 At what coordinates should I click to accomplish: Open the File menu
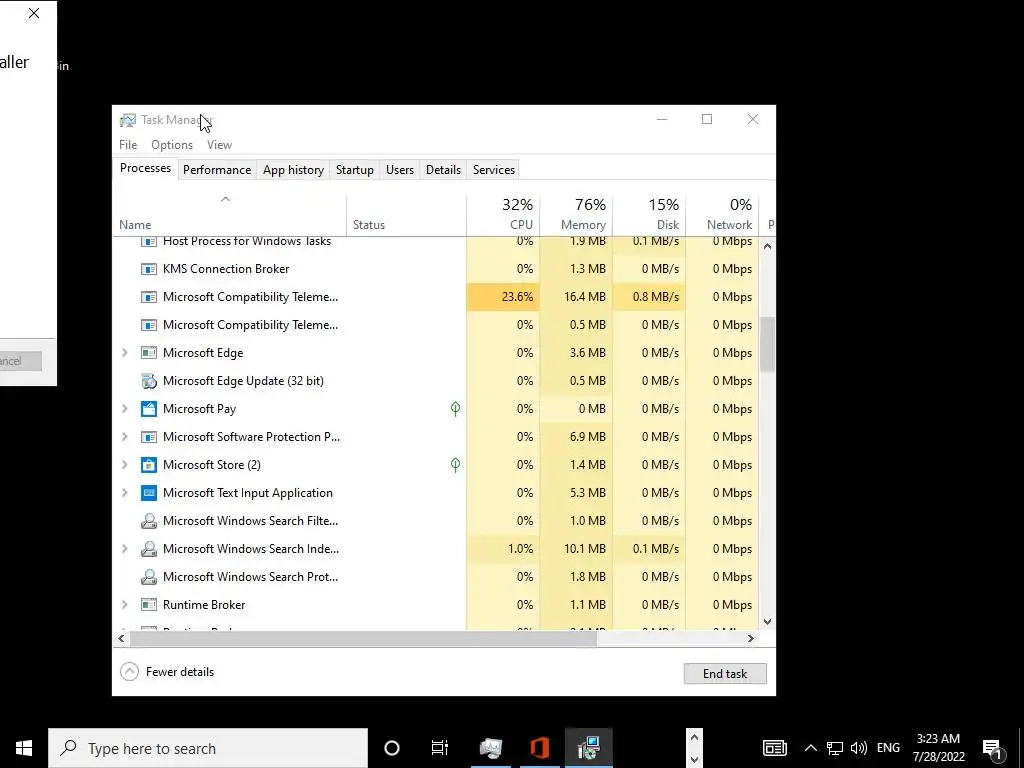(128, 145)
